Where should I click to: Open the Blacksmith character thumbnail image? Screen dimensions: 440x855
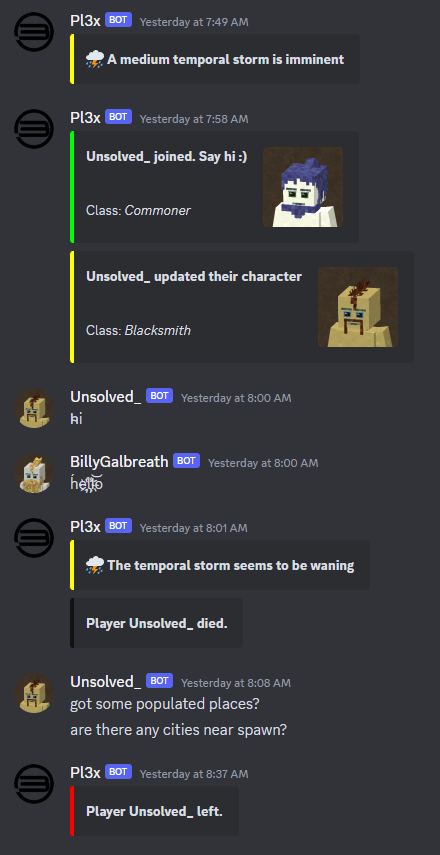click(358, 307)
